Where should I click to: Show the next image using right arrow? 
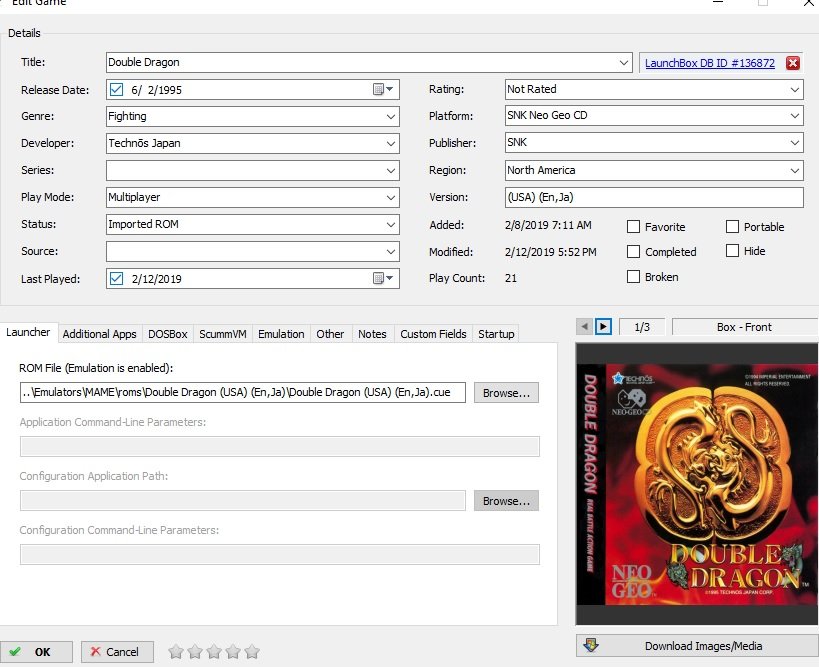click(x=603, y=327)
